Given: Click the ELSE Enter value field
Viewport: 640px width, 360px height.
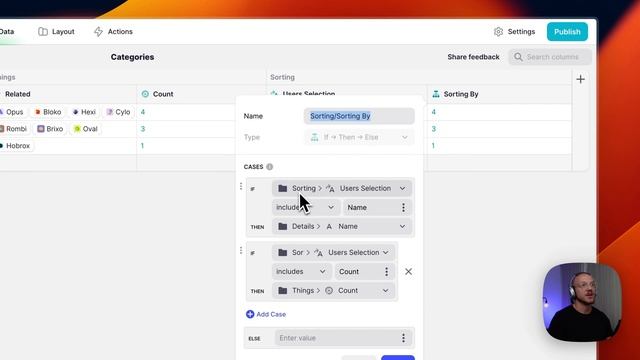Looking at the screenshot, I should [x=338, y=338].
